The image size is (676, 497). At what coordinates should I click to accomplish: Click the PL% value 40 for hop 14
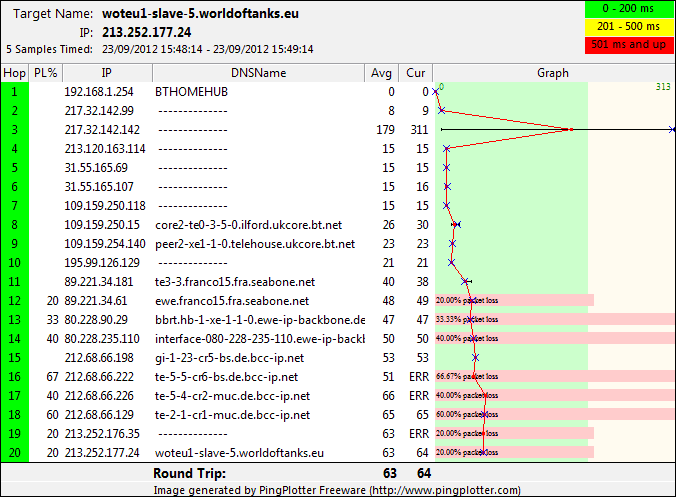pyautogui.click(x=53, y=339)
